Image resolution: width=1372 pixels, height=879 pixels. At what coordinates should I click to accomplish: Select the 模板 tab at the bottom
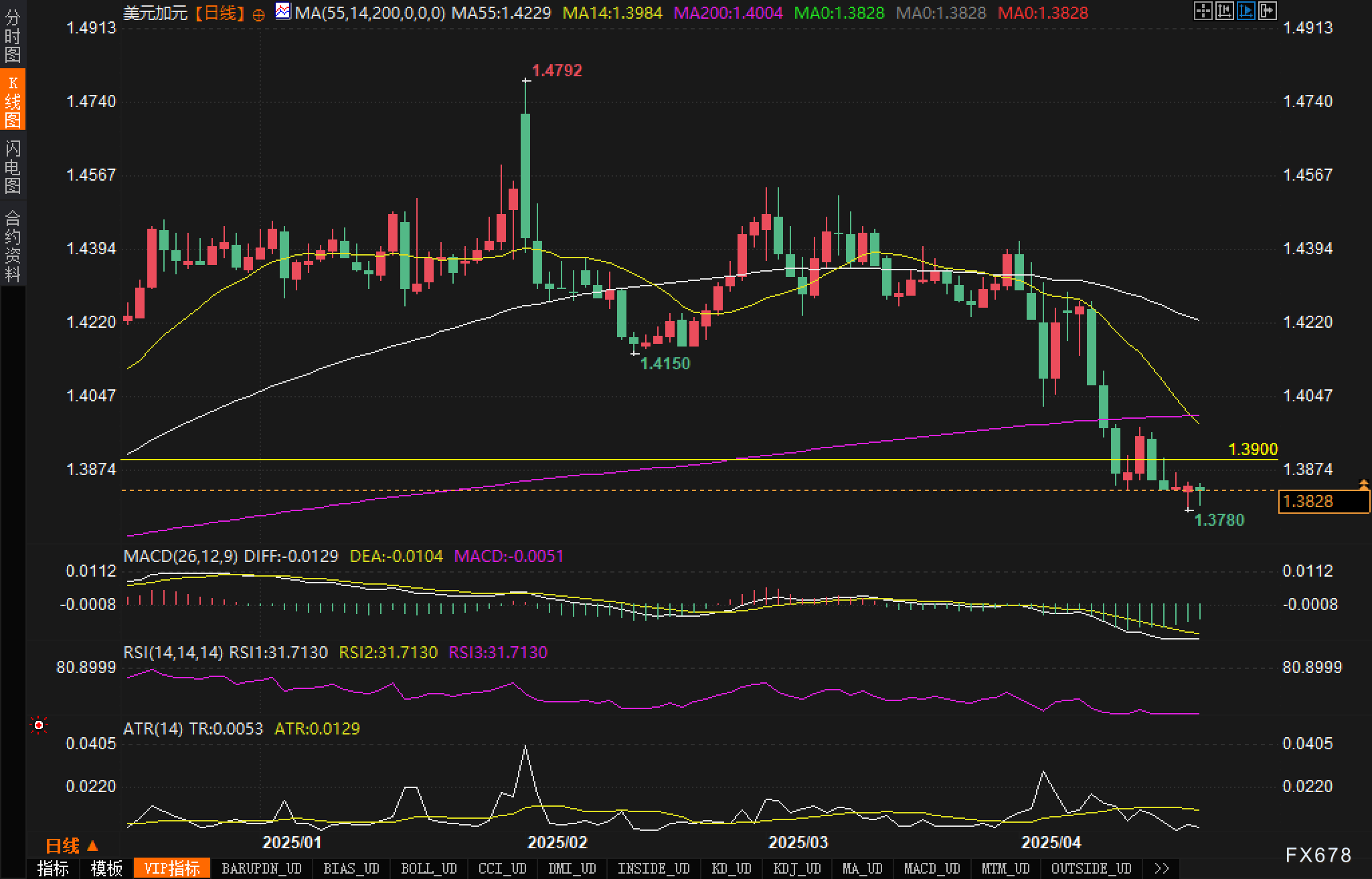[x=107, y=869]
